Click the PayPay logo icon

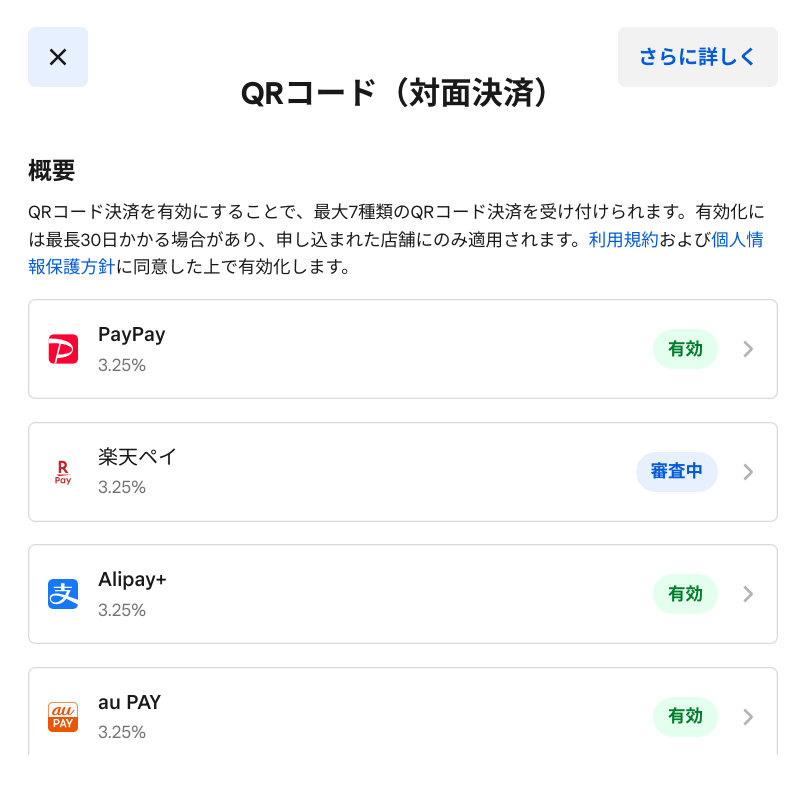(x=63, y=349)
